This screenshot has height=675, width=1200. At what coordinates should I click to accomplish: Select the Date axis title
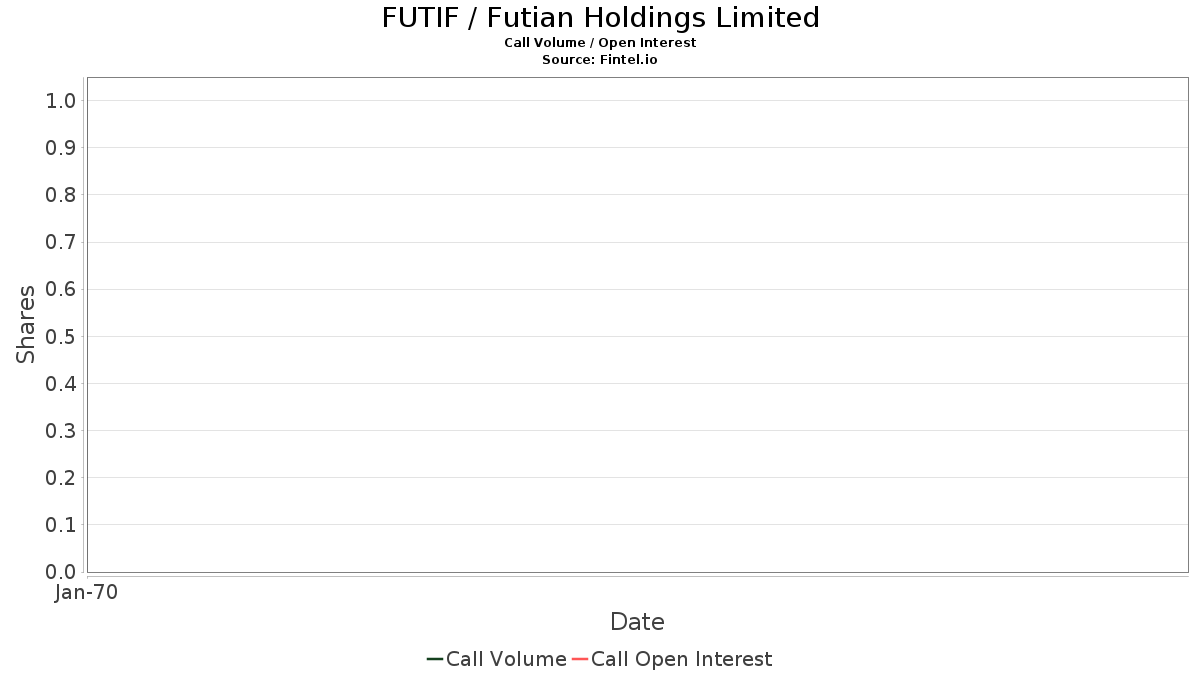[637, 622]
